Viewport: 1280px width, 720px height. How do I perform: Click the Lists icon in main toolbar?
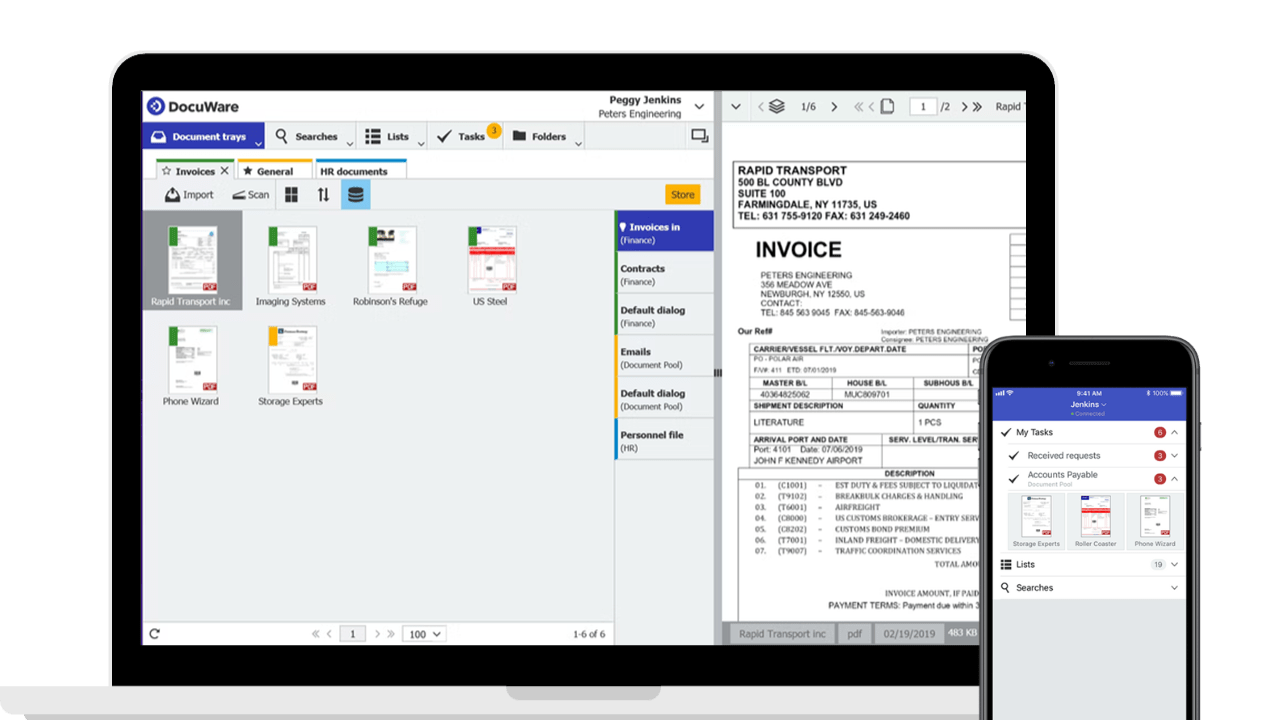point(372,136)
